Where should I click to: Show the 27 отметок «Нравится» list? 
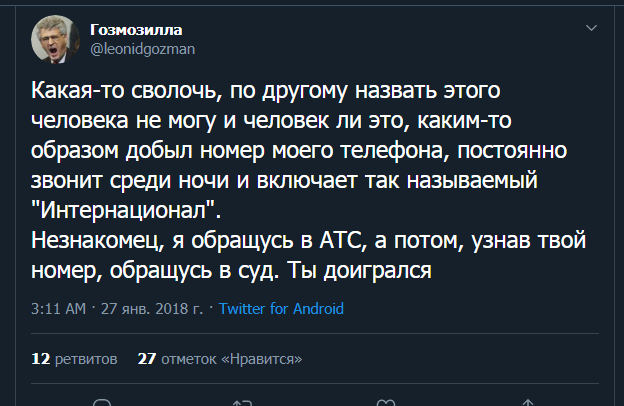219,358
